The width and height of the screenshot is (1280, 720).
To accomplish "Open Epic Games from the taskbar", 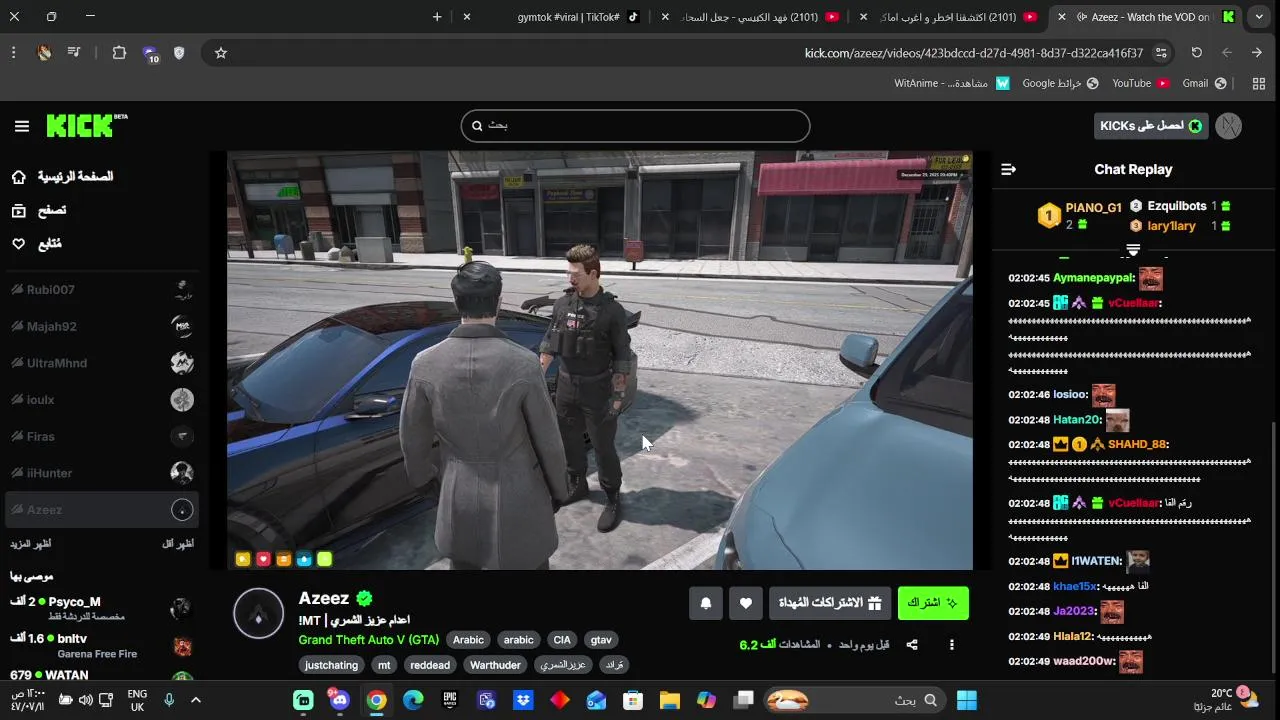I will 450,701.
